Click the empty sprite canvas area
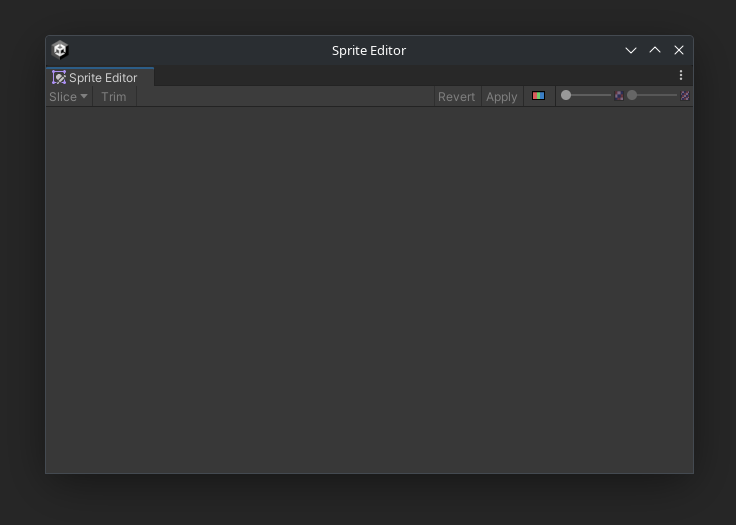The image size is (736, 525). 369,290
